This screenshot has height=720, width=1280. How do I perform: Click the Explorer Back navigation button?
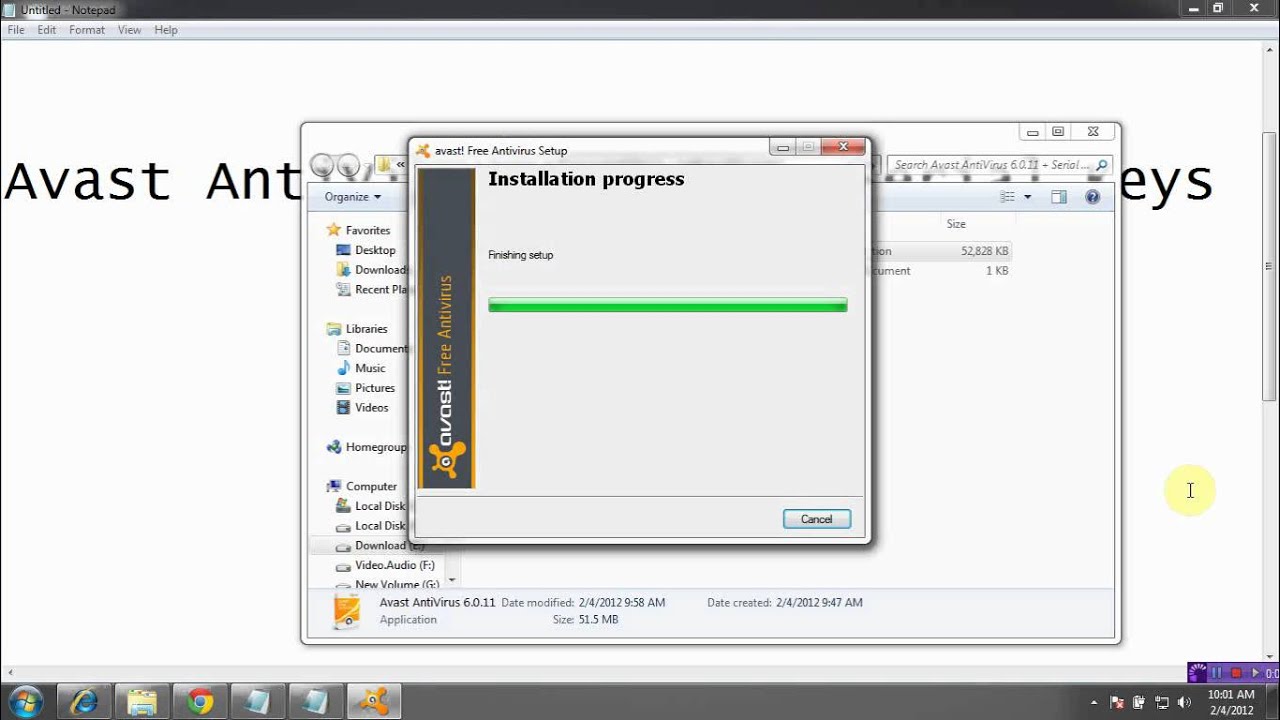click(x=322, y=165)
